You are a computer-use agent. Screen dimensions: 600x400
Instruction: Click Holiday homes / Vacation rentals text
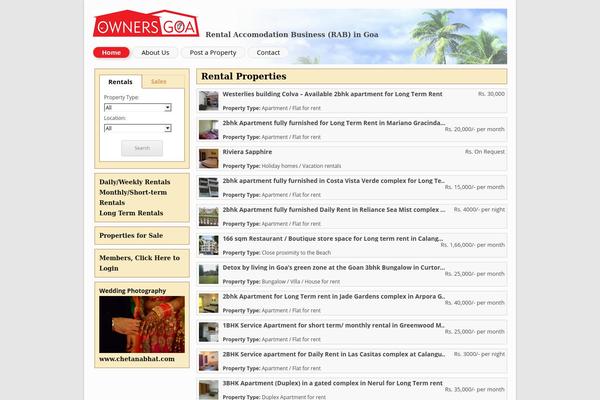coord(301,166)
